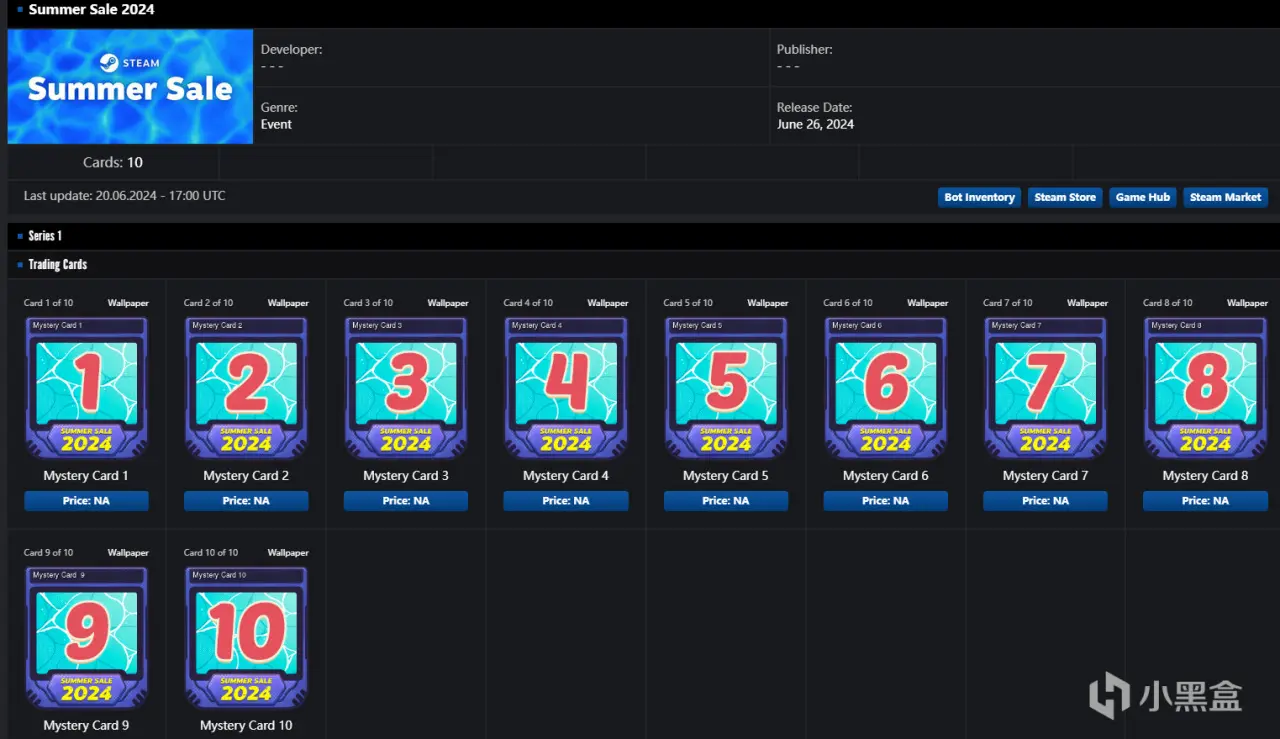Select the Mystery Card 4 image
This screenshot has width=1280, height=739.
tap(566, 388)
